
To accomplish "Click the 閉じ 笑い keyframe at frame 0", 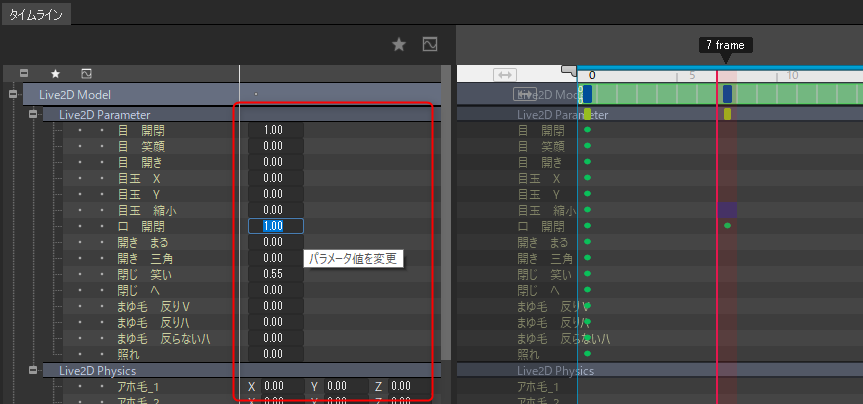I will coord(587,274).
